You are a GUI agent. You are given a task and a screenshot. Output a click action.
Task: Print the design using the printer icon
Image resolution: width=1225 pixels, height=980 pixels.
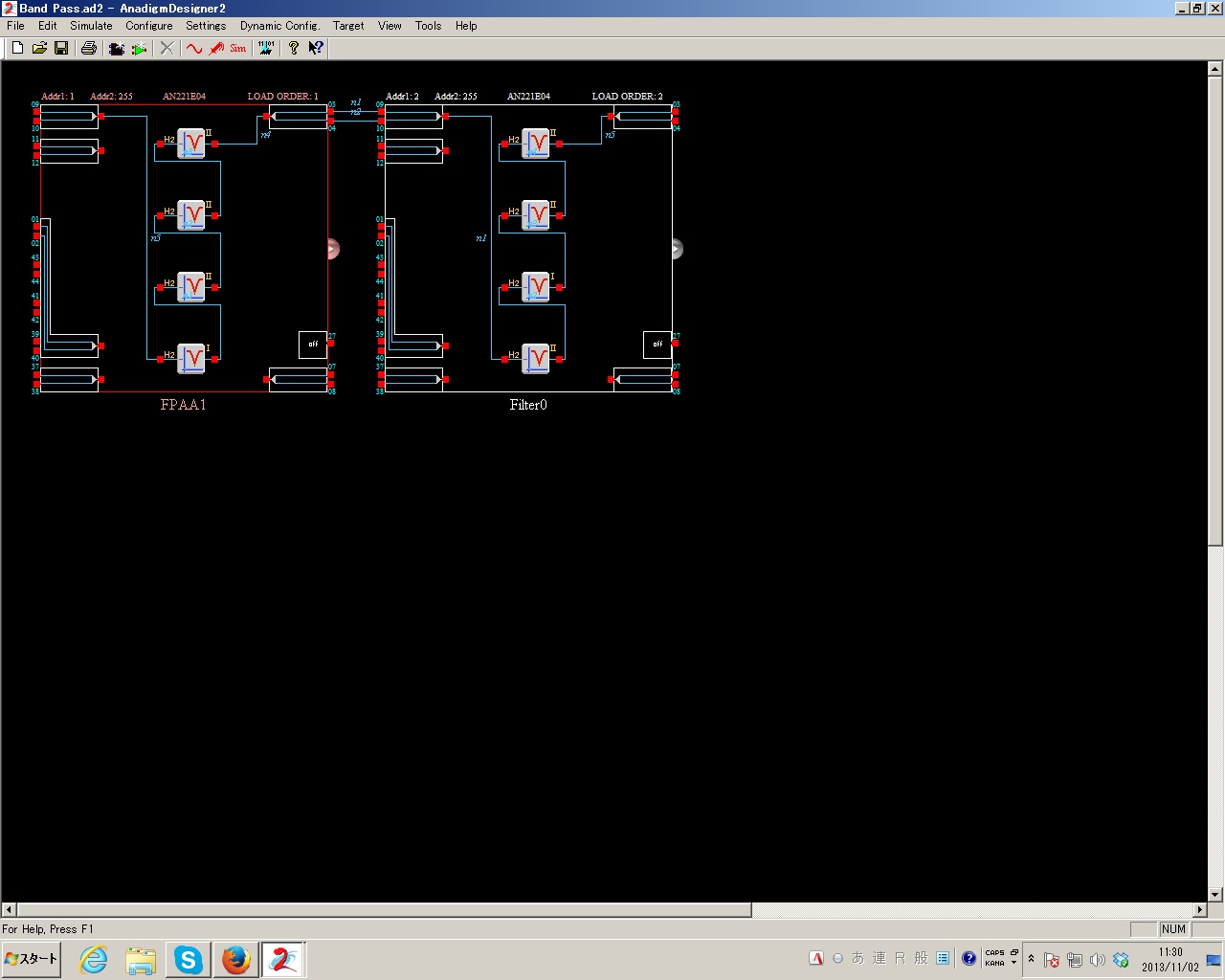pyautogui.click(x=89, y=48)
